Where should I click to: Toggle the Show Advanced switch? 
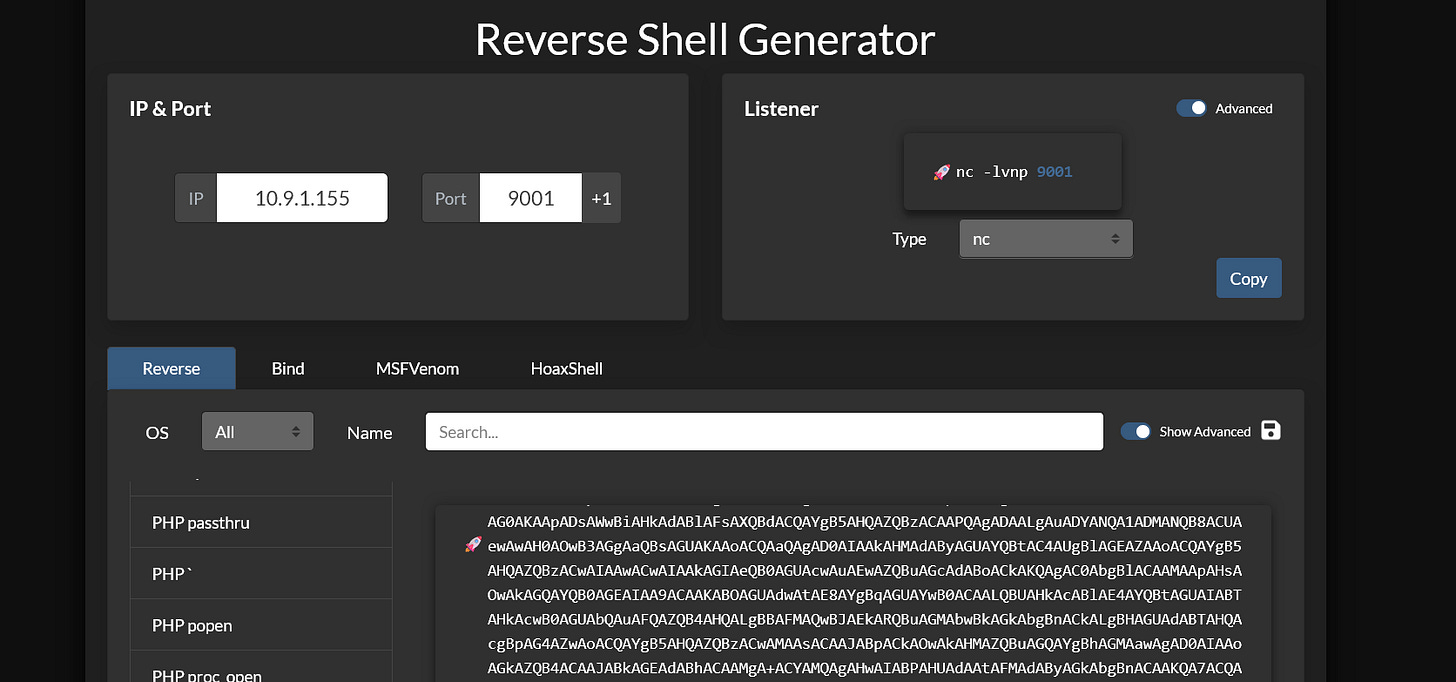coord(1135,431)
